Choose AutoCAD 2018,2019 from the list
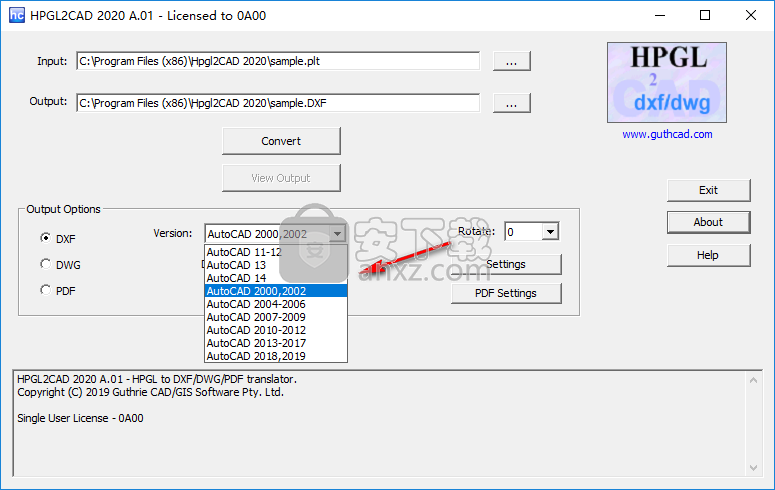The height and width of the screenshot is (490, 775). 276,356
